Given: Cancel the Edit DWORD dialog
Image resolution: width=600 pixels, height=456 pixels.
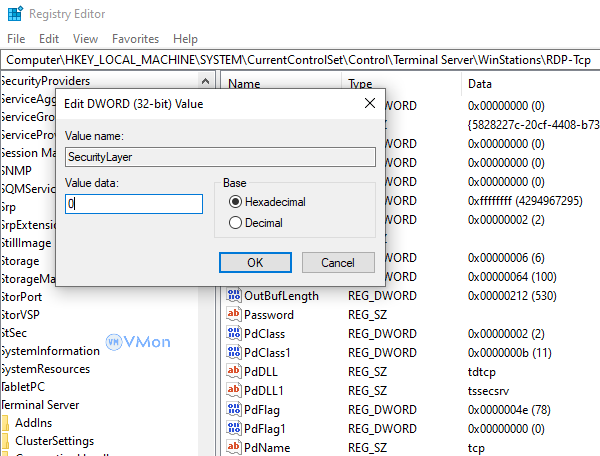Looking at the screenshot, I should [x=337, y=262].
